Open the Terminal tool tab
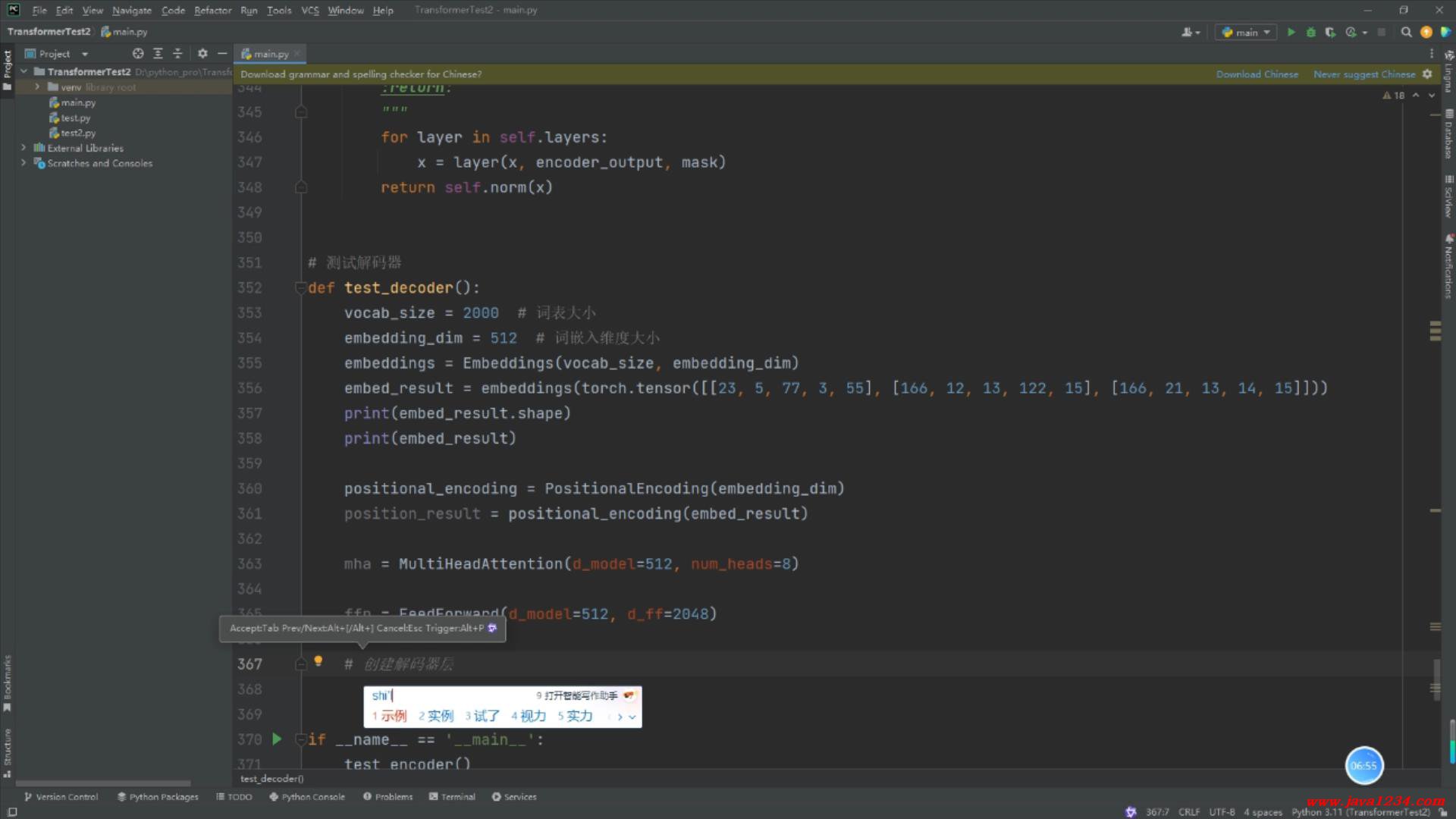The height and width of the screenshot is (819, 1456). tap(452, 797)
